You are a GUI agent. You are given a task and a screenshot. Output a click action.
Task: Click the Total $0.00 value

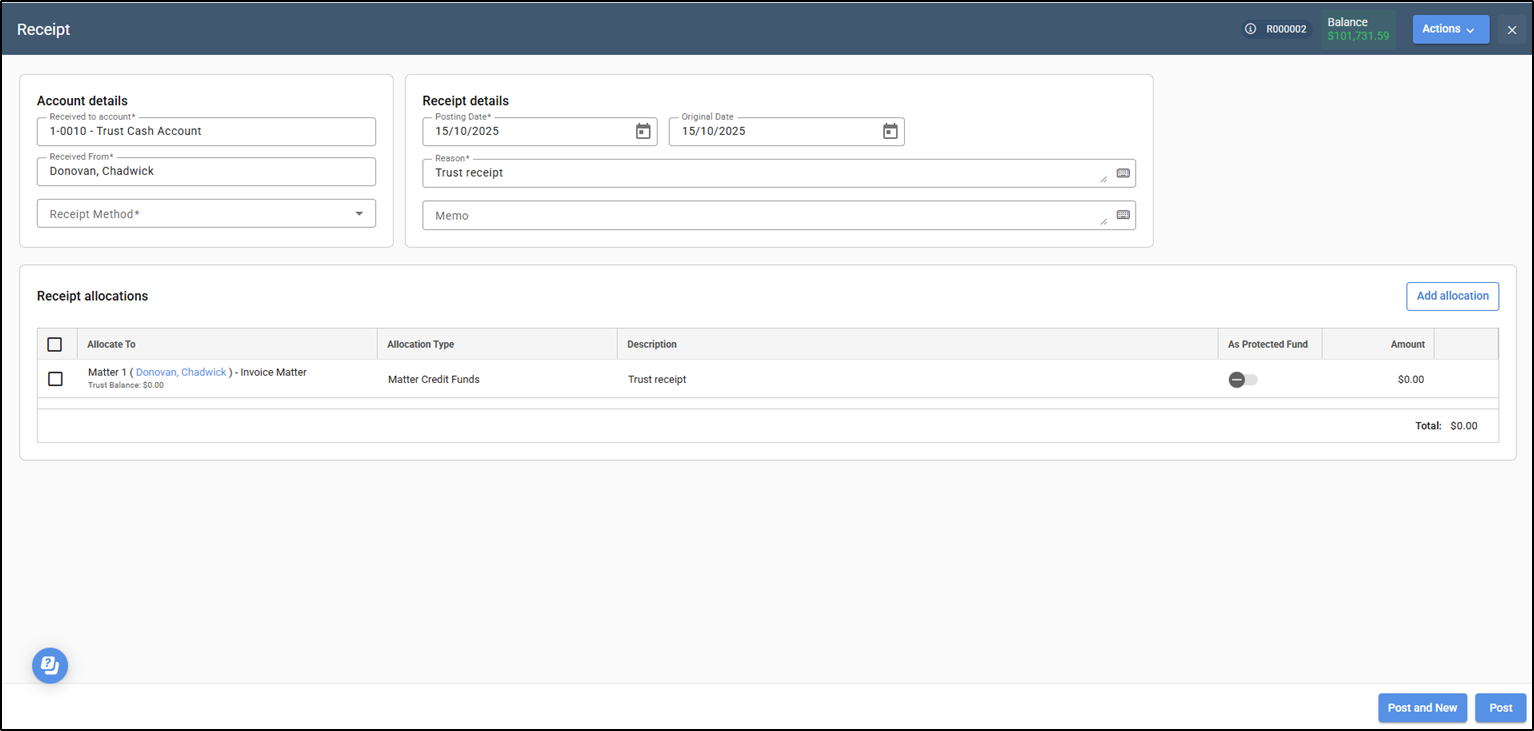pyautogui.click(x=1463, y=425)
